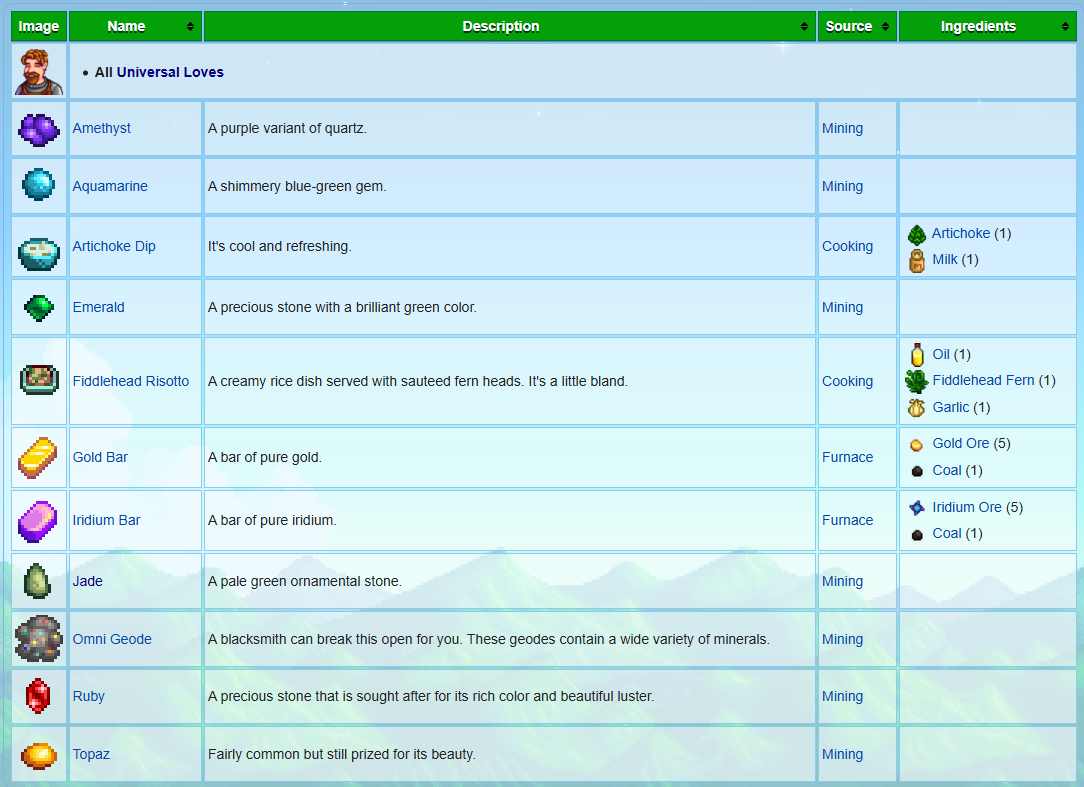The height and width of the screenshot is (787, 1084).
Task: Follow Mining link in Ruby row
Action: (842, 696)
